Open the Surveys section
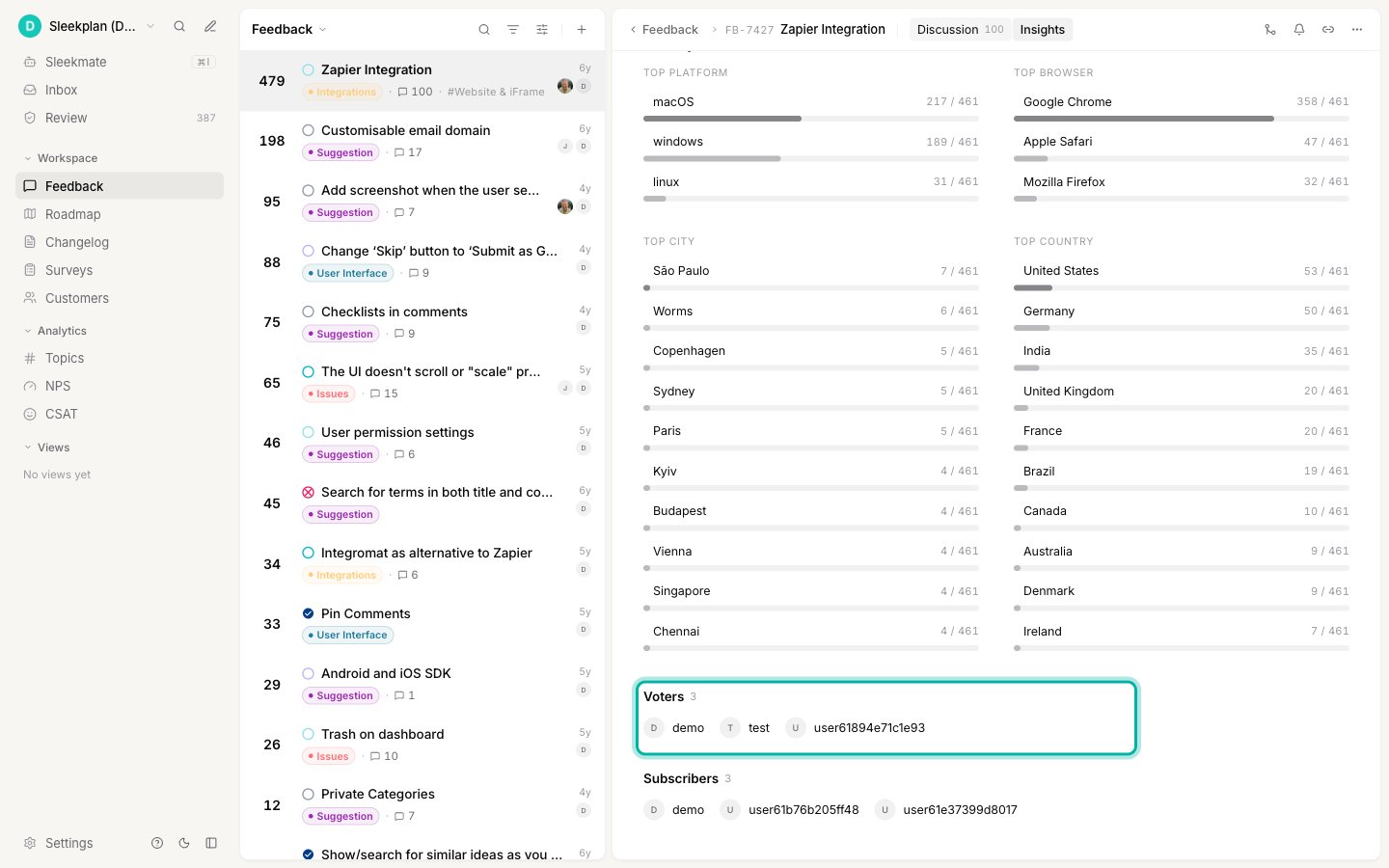 point(120,270)
